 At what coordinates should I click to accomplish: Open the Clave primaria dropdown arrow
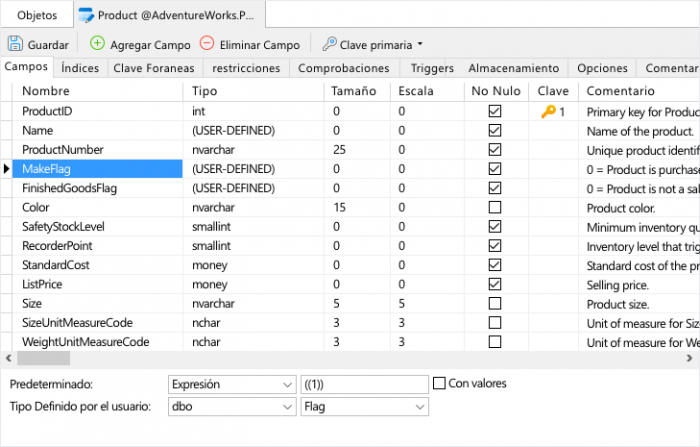pos(420,44)
